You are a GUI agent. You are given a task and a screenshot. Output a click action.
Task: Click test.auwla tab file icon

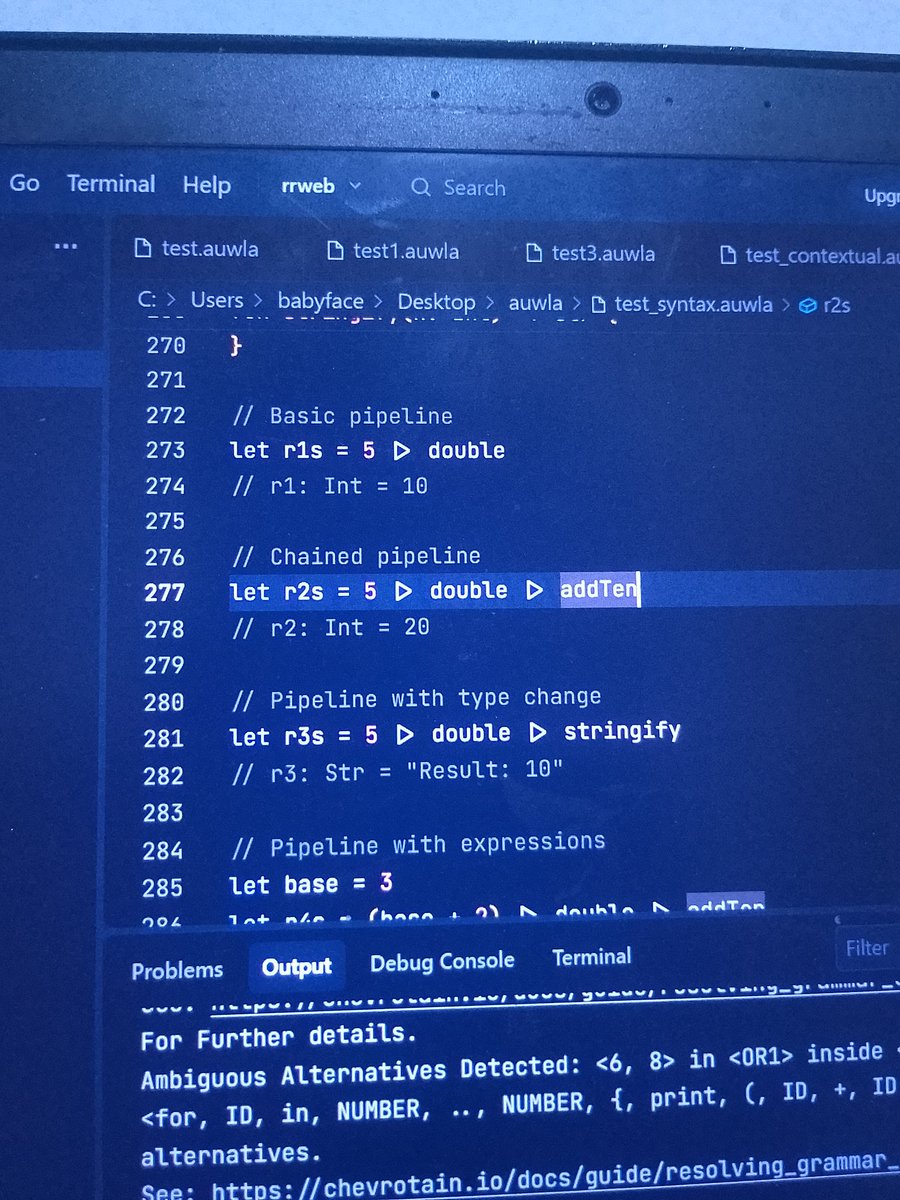(x=143, y=248)
